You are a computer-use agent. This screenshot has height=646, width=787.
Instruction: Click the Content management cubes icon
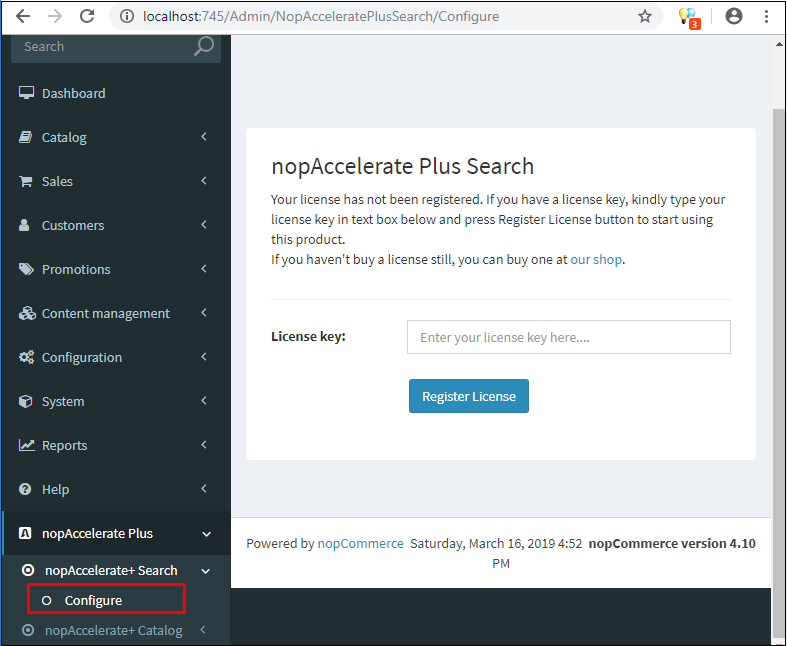click(x=27, y=313)
